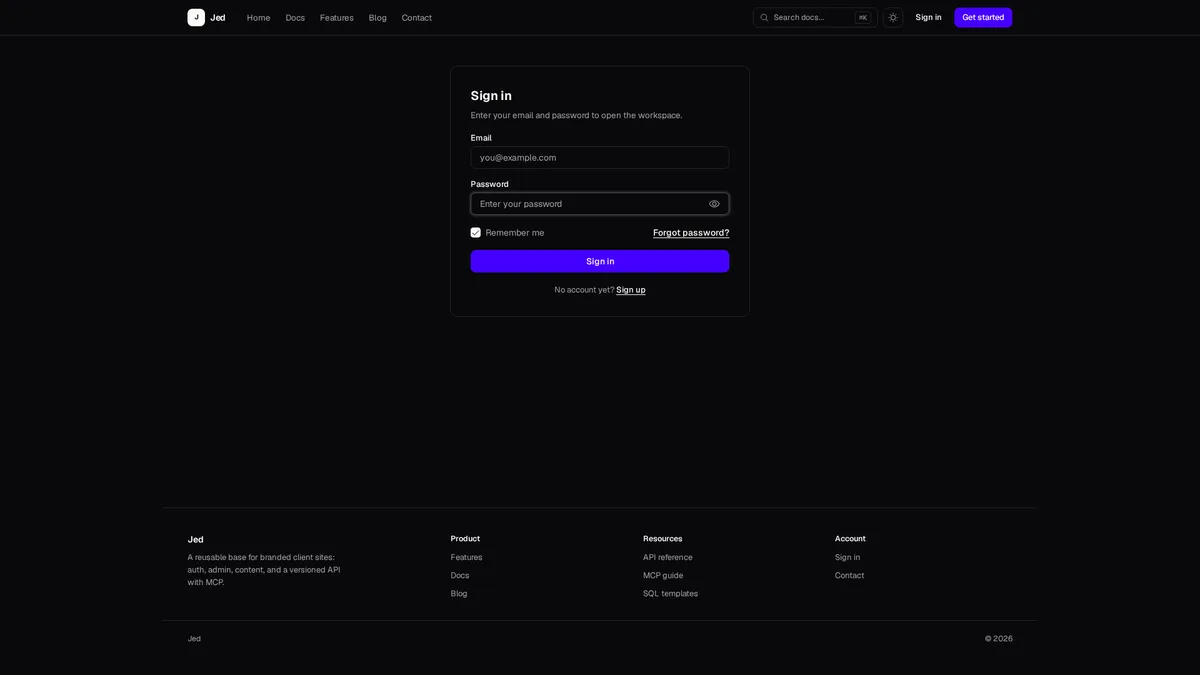Show password with the eye icon

(714, 204)
